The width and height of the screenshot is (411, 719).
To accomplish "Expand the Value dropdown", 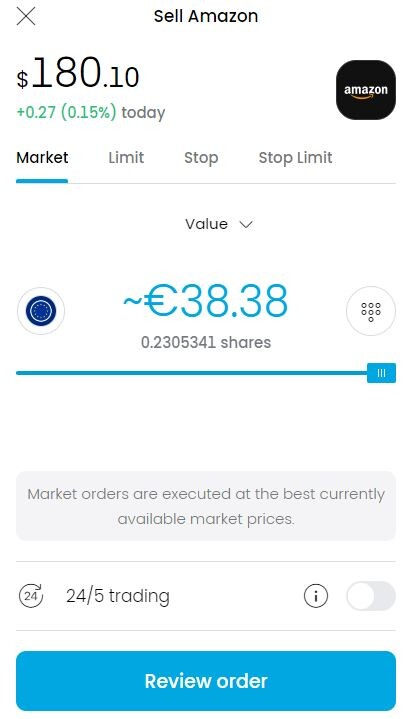I will coord(219,224).
